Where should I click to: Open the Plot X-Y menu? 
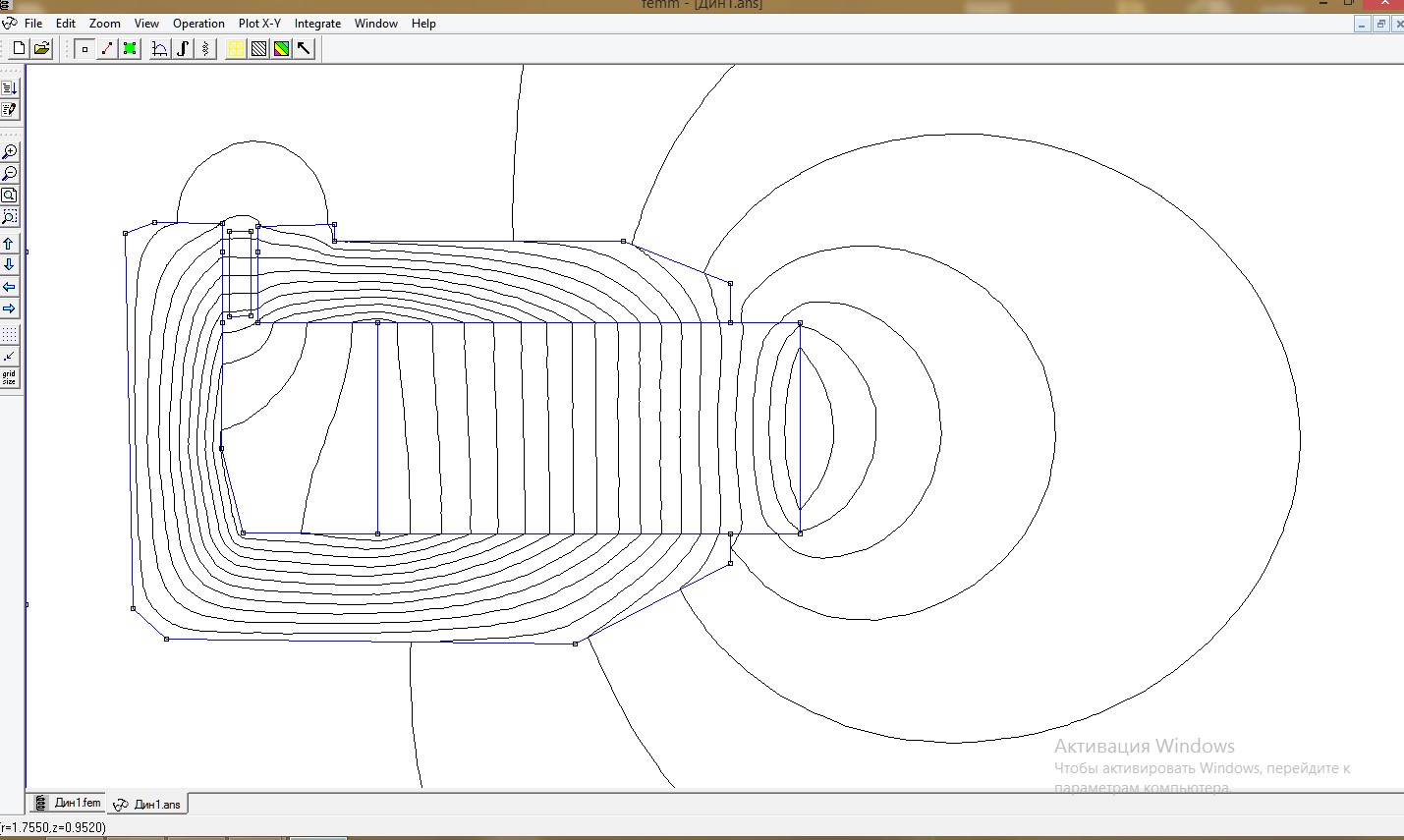coord(259,24)
